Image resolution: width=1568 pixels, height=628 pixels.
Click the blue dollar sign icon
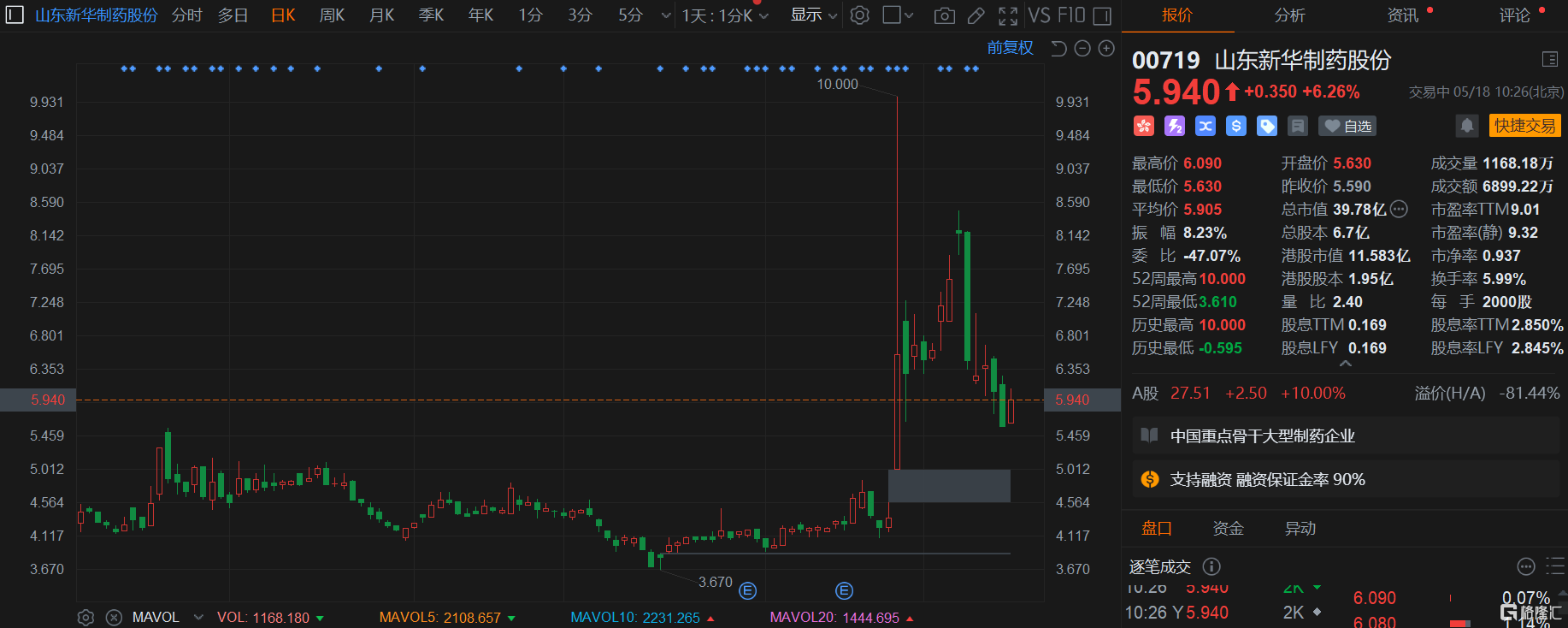[x=1236, y=127]
